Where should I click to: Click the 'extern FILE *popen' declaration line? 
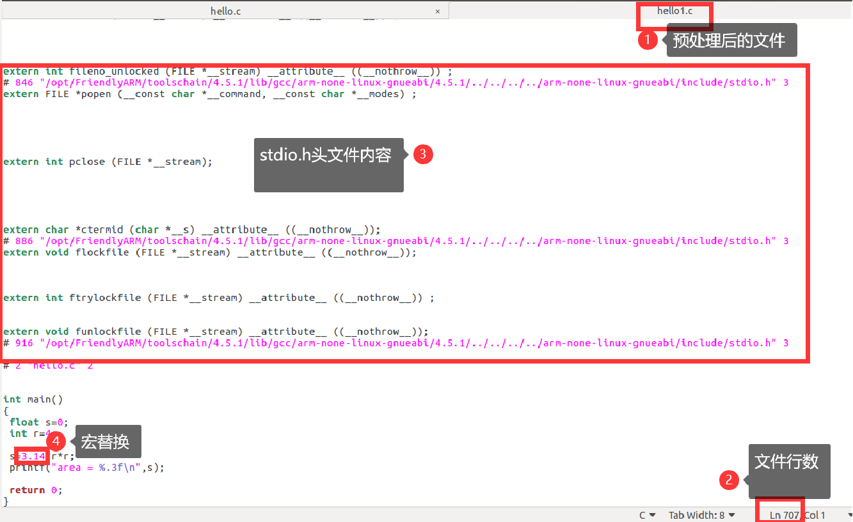[210, 94]
